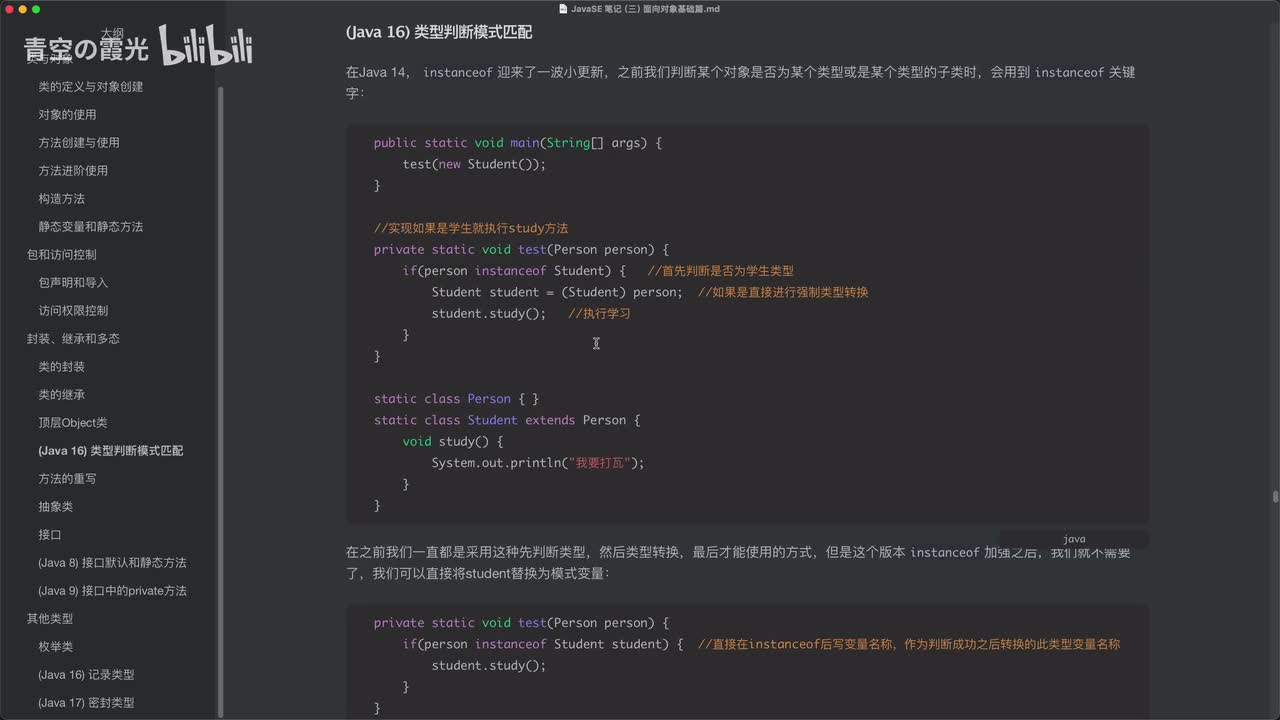Open 类的封装 outline entry
The height and width of the screenshot is (720, 1280).
(x=61, y=367)
